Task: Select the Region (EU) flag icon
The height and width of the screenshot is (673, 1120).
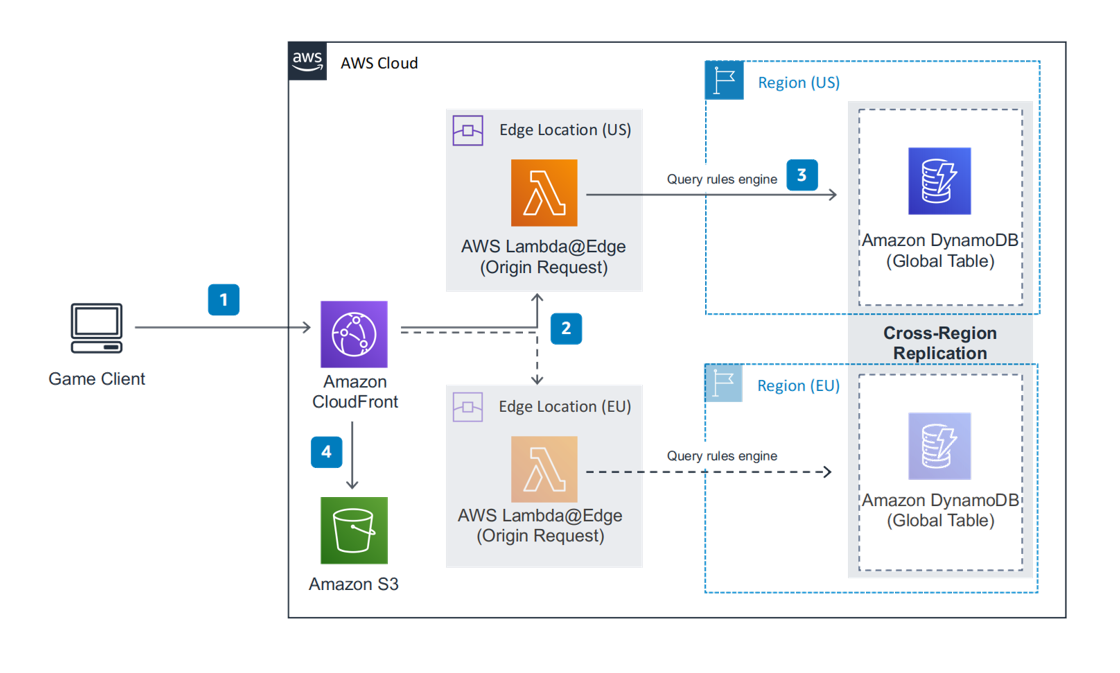Action: click(x=724, y=383)
